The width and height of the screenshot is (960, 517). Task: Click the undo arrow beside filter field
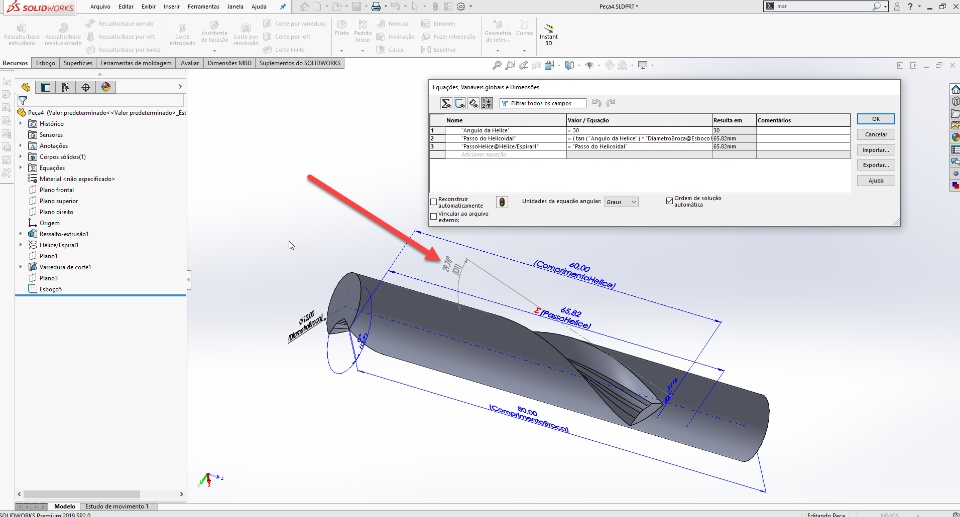click(596, 103)
